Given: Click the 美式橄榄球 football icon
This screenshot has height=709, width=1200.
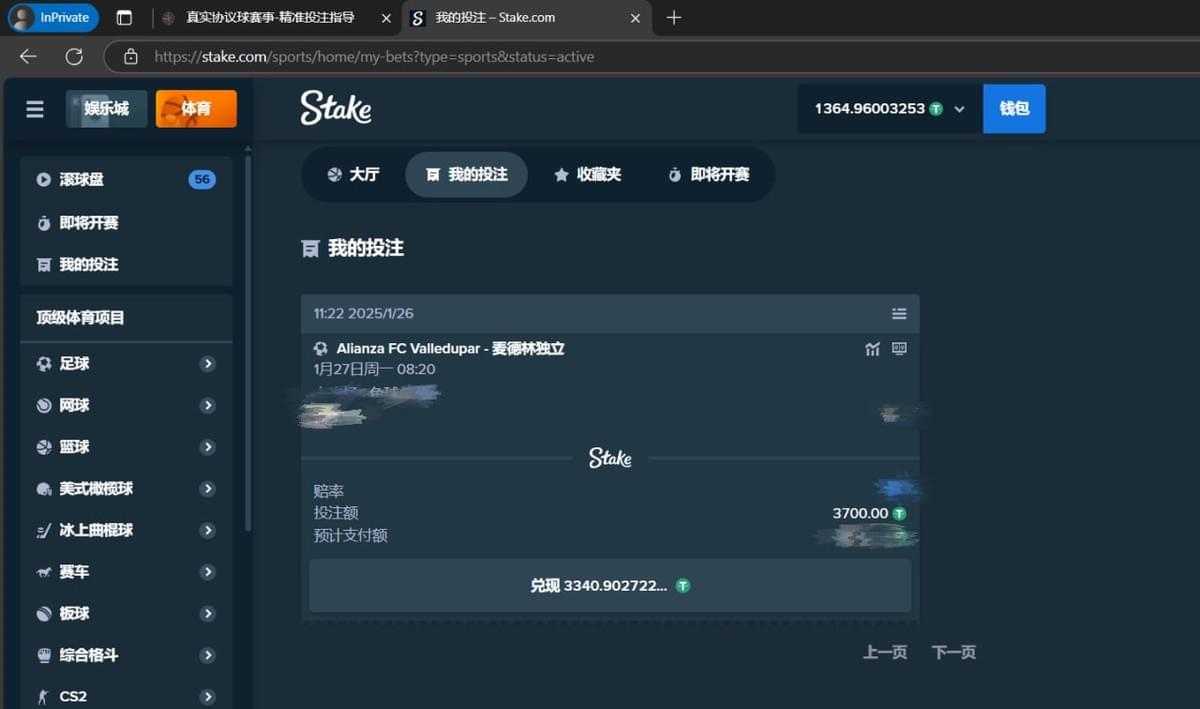Looking at the screenshot, I should 44,489.
